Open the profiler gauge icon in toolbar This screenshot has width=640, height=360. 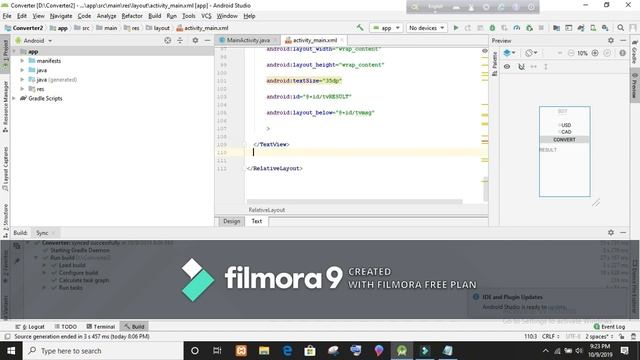coord(517,28)
